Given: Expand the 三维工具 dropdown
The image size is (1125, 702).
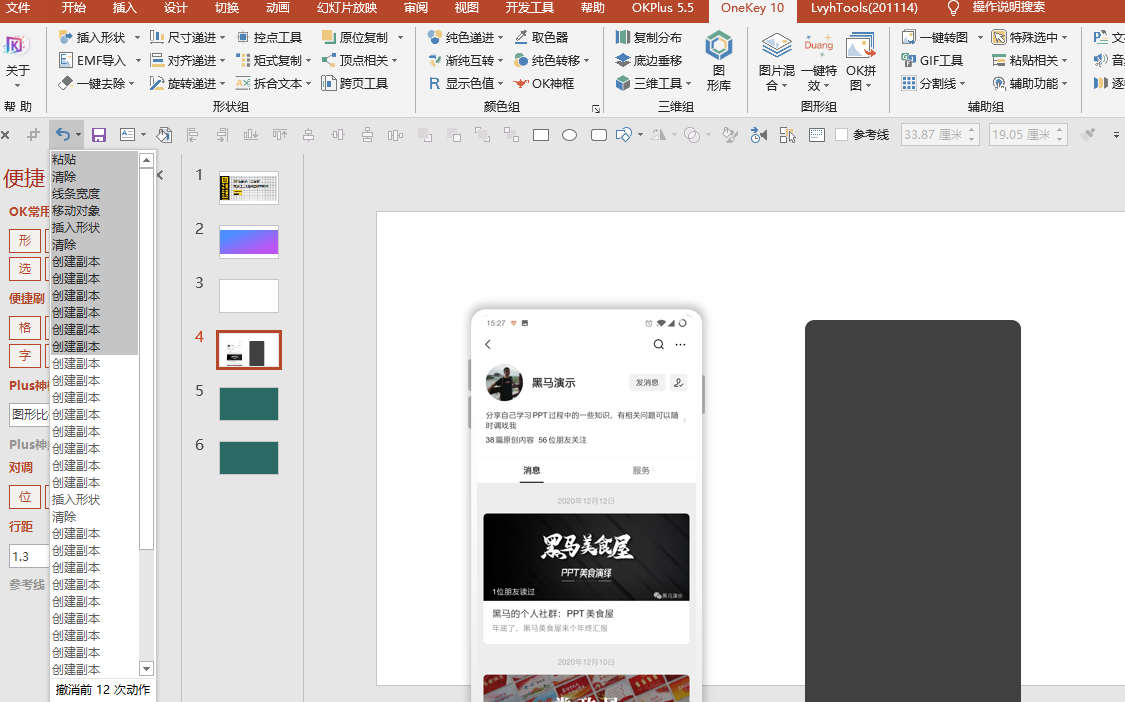Looking at the screenshot, I should [688, 83].
